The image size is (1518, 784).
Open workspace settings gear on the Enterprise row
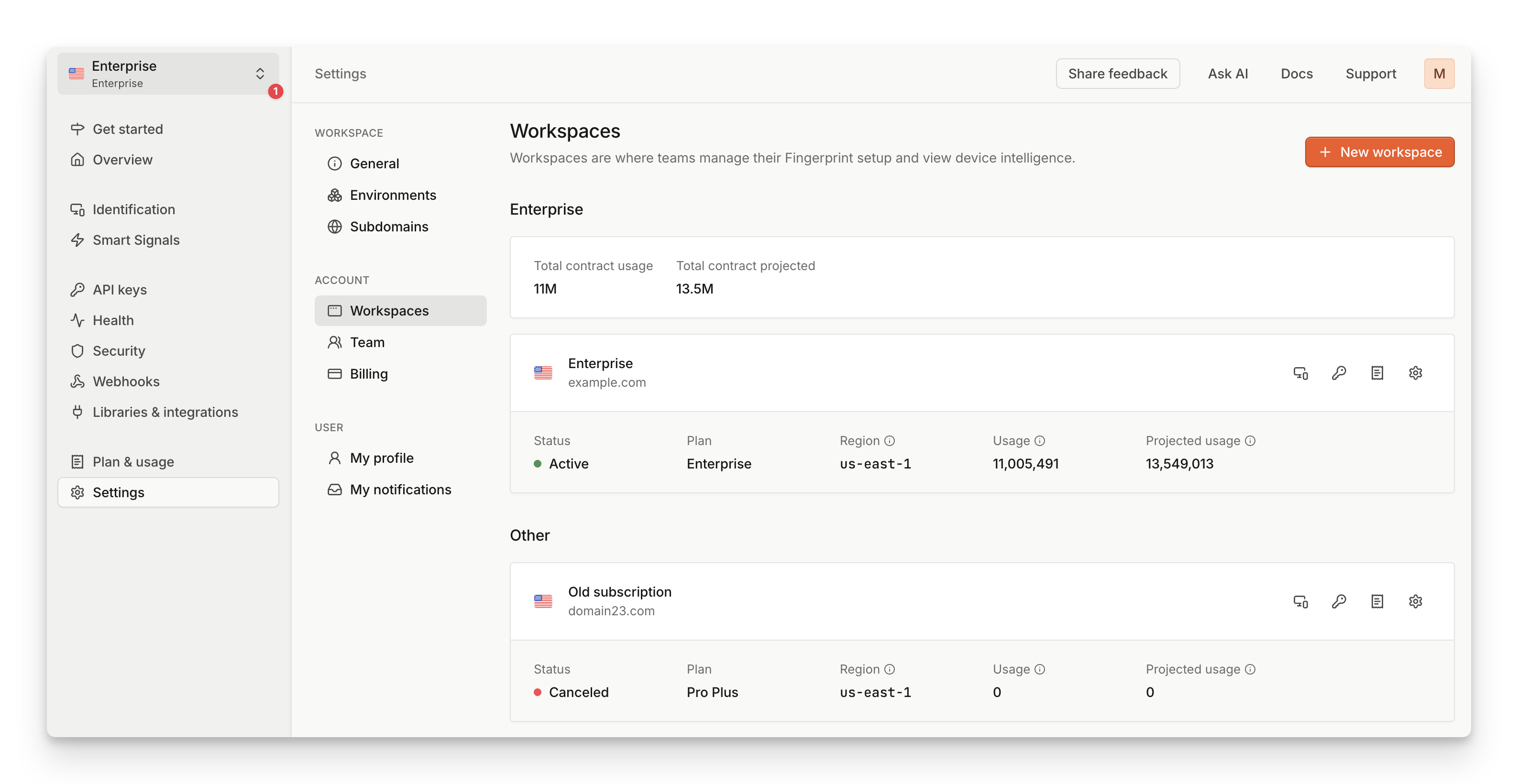tap(1416, 373)
